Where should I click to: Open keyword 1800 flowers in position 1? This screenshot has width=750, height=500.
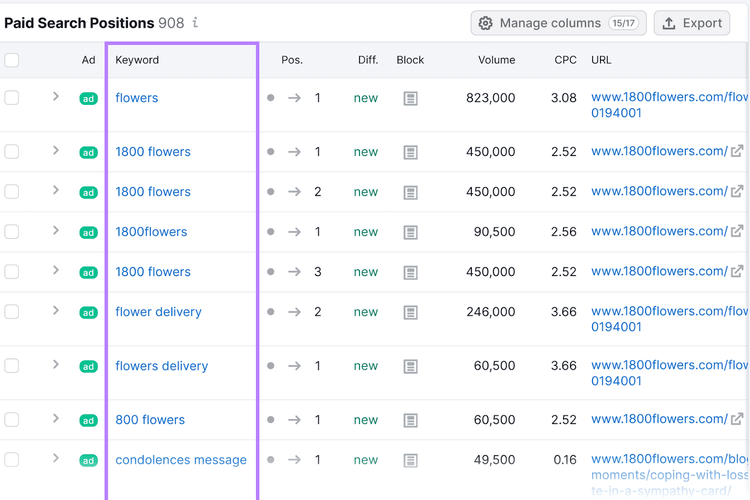(x=153, y=152)
